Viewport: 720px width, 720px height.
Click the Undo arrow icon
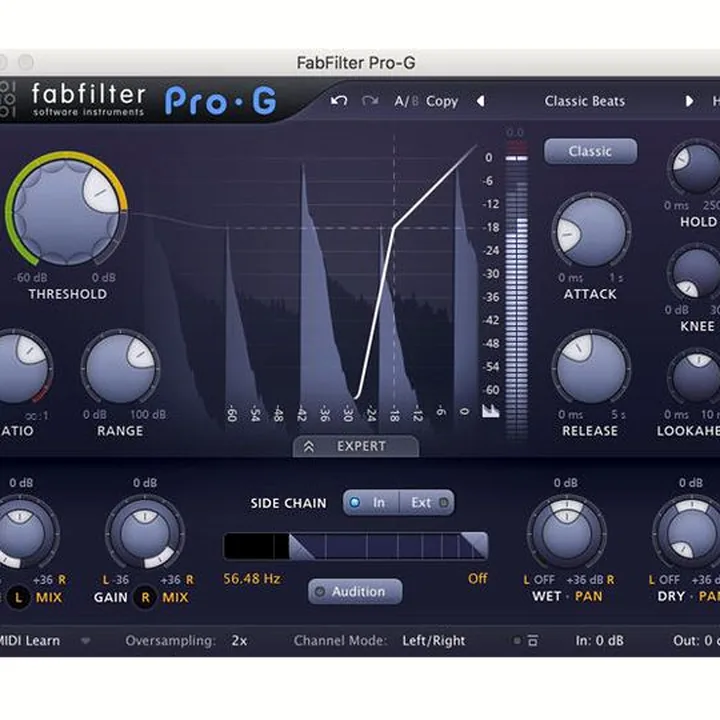(339, 101)
